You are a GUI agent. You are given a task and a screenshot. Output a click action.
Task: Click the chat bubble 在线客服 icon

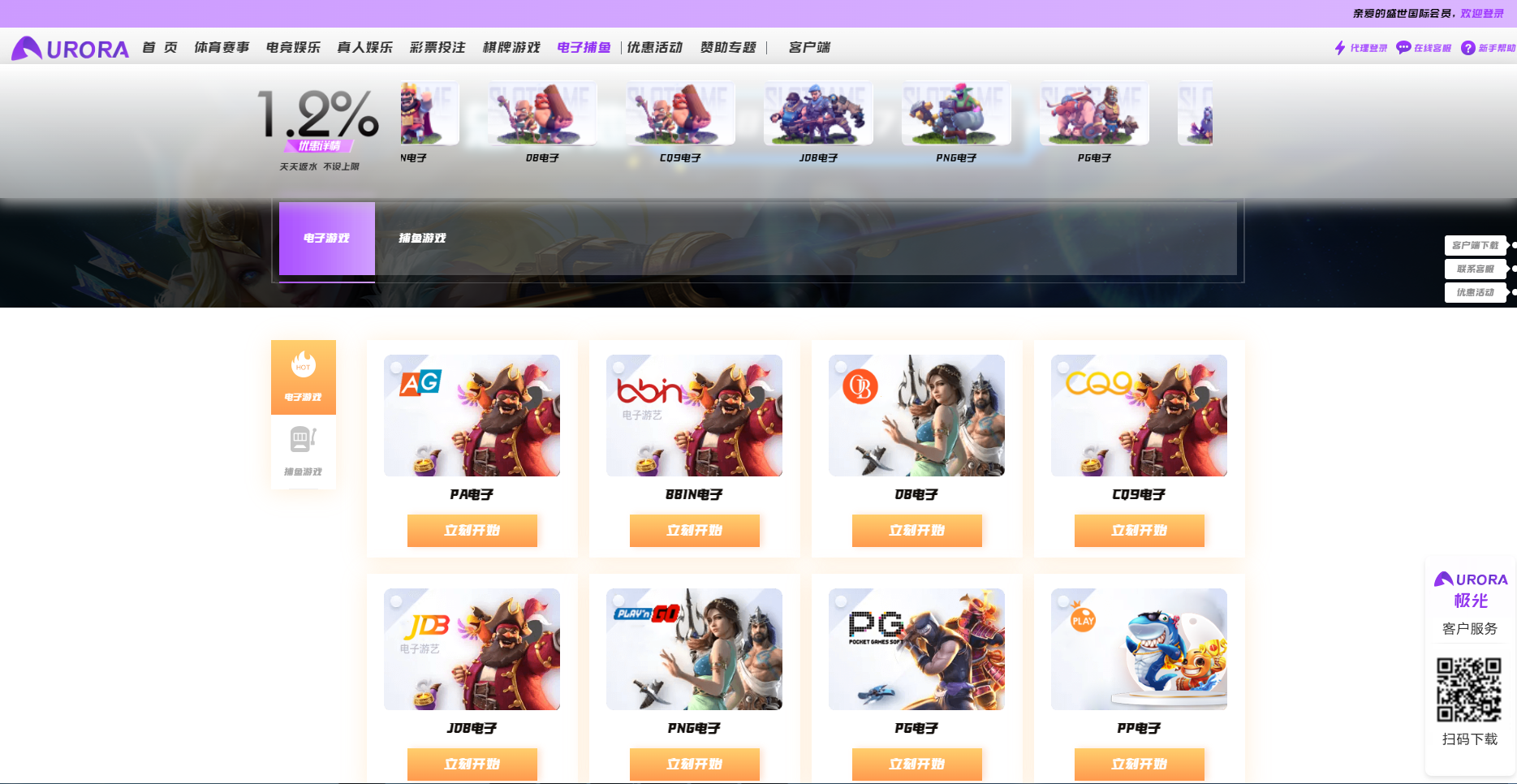tap(1403, 48)
